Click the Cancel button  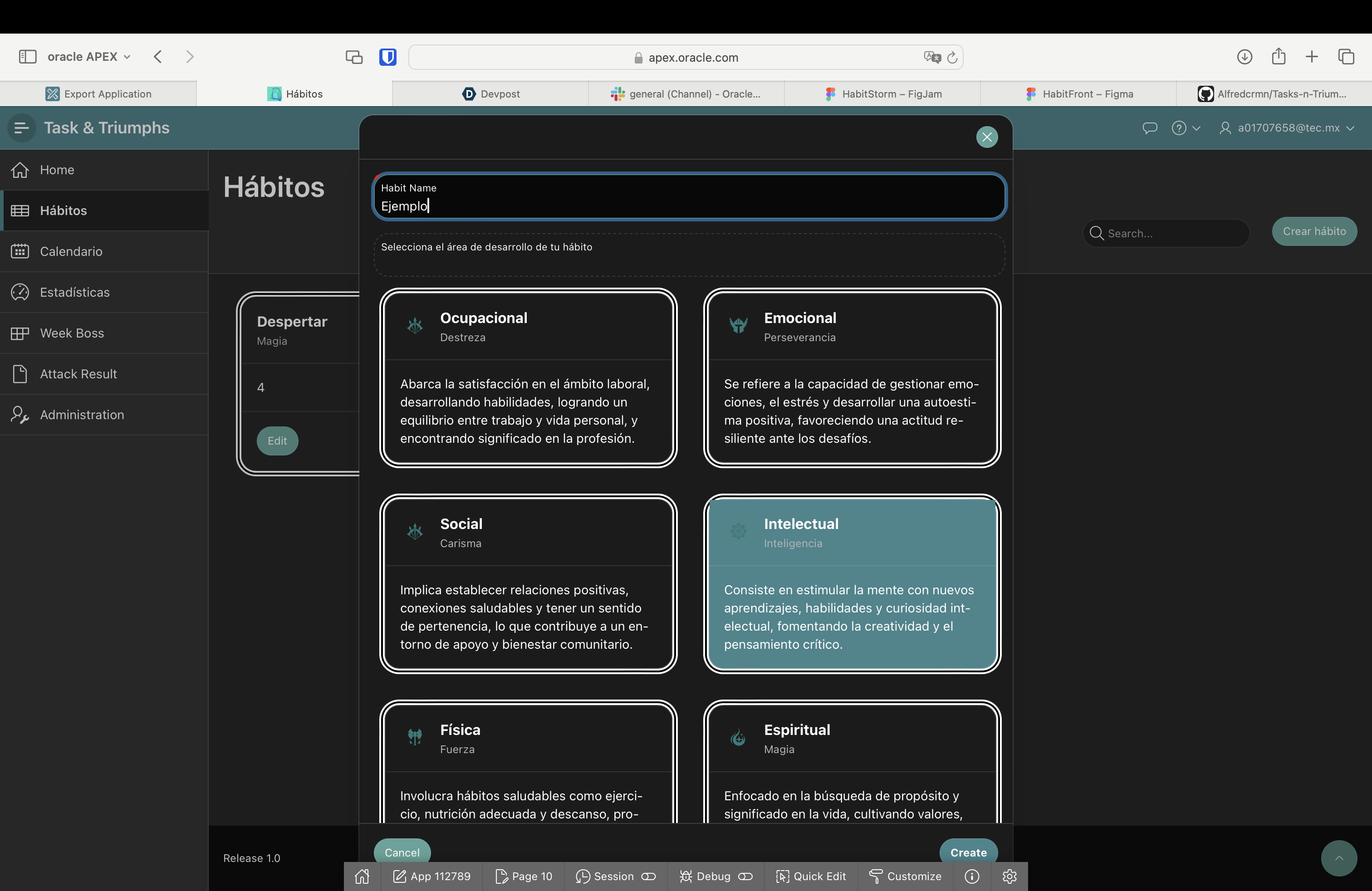click(402, 852)
